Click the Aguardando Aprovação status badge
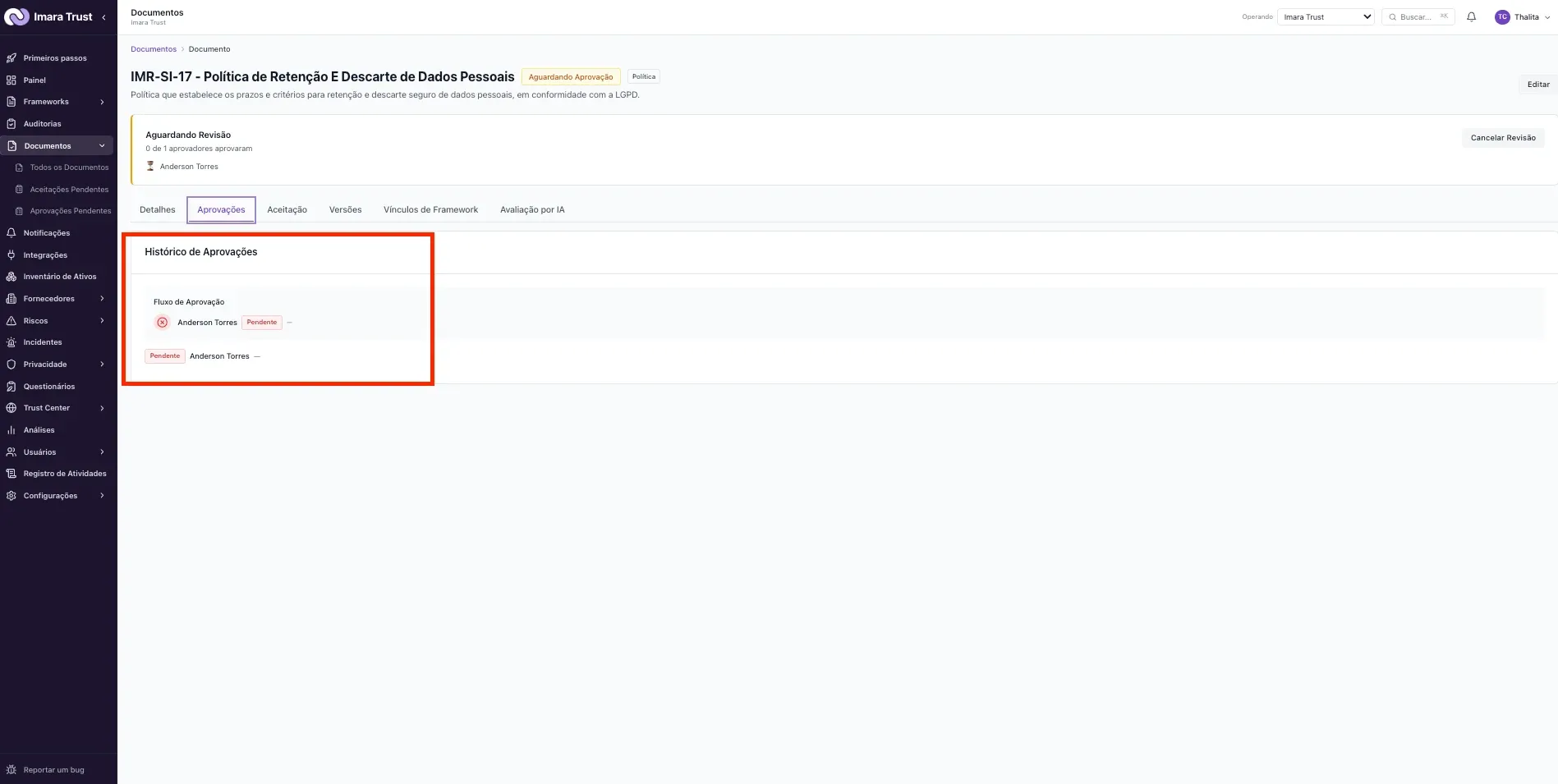This screenshot has height=784, width=1558. click(571, 77)
